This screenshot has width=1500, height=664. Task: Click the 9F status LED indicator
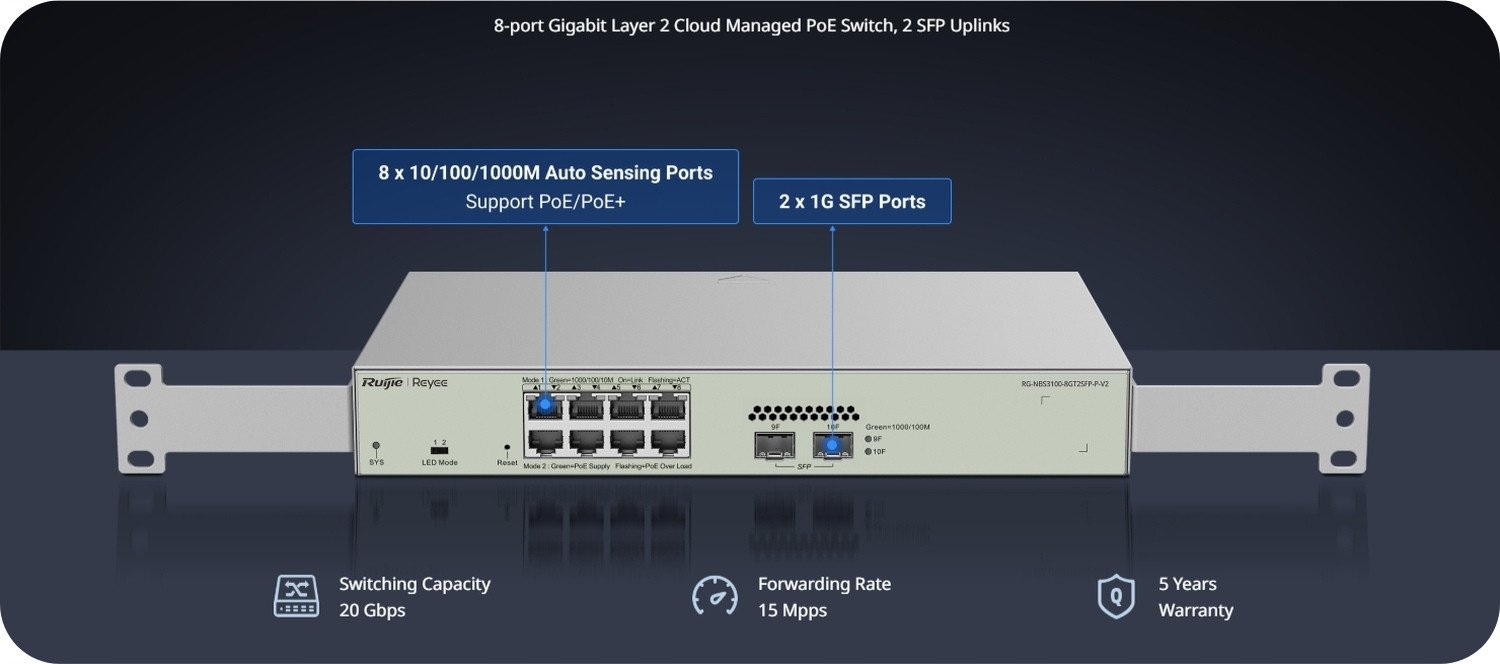(868, 439)
